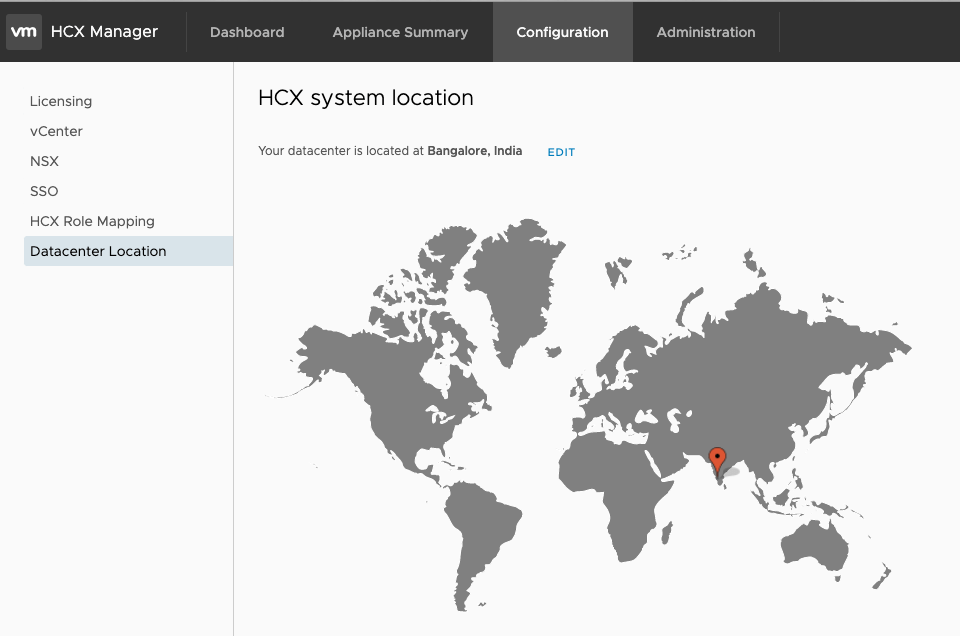960x636 pixels.
Task: Switch to the Appliance Summary tab
Action: 400,32
